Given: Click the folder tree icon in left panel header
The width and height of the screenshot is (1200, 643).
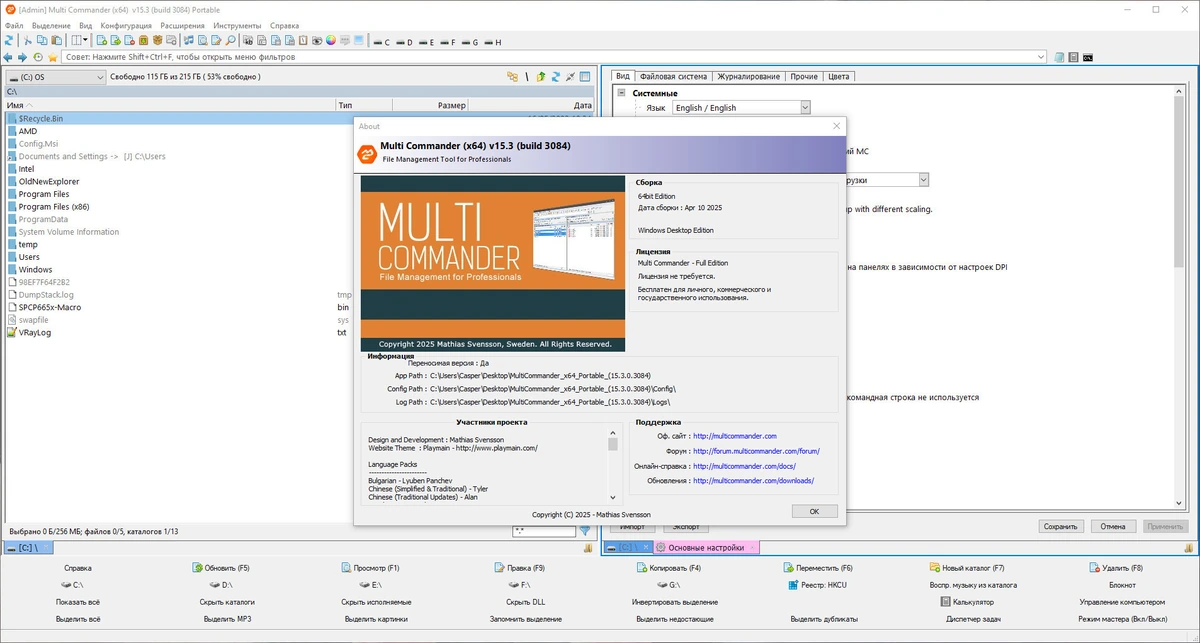Looking at the screenshot, I should [512, 76].
